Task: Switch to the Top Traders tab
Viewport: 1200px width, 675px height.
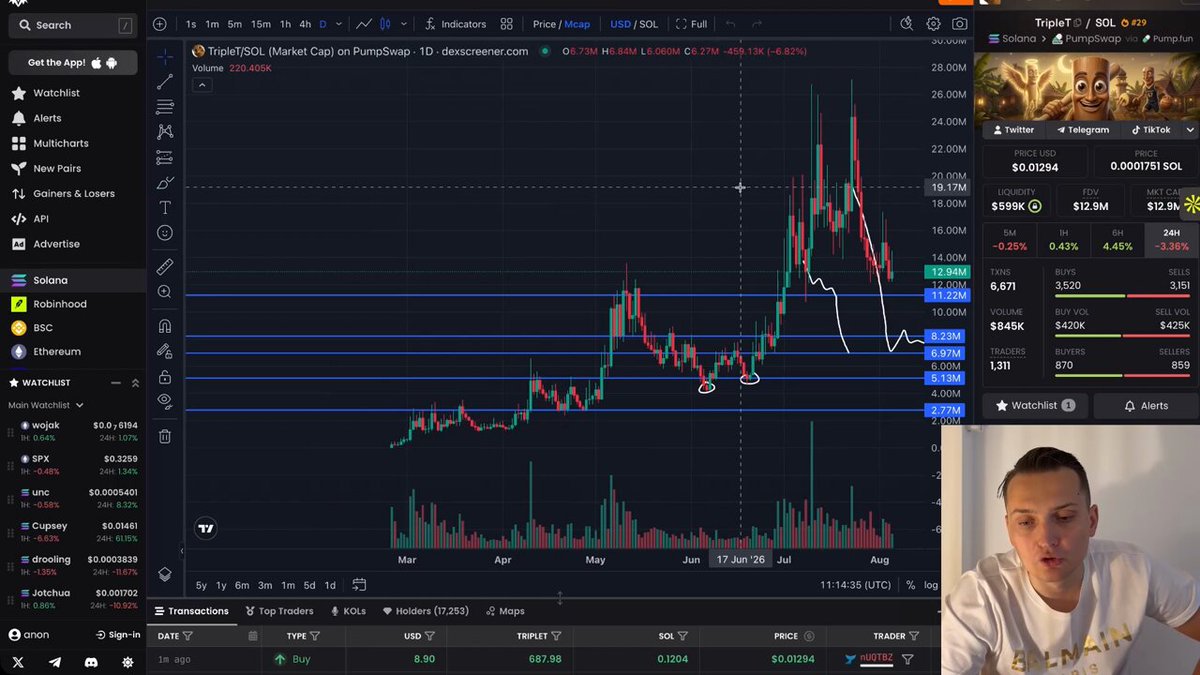Action: (x=278, y=611)
